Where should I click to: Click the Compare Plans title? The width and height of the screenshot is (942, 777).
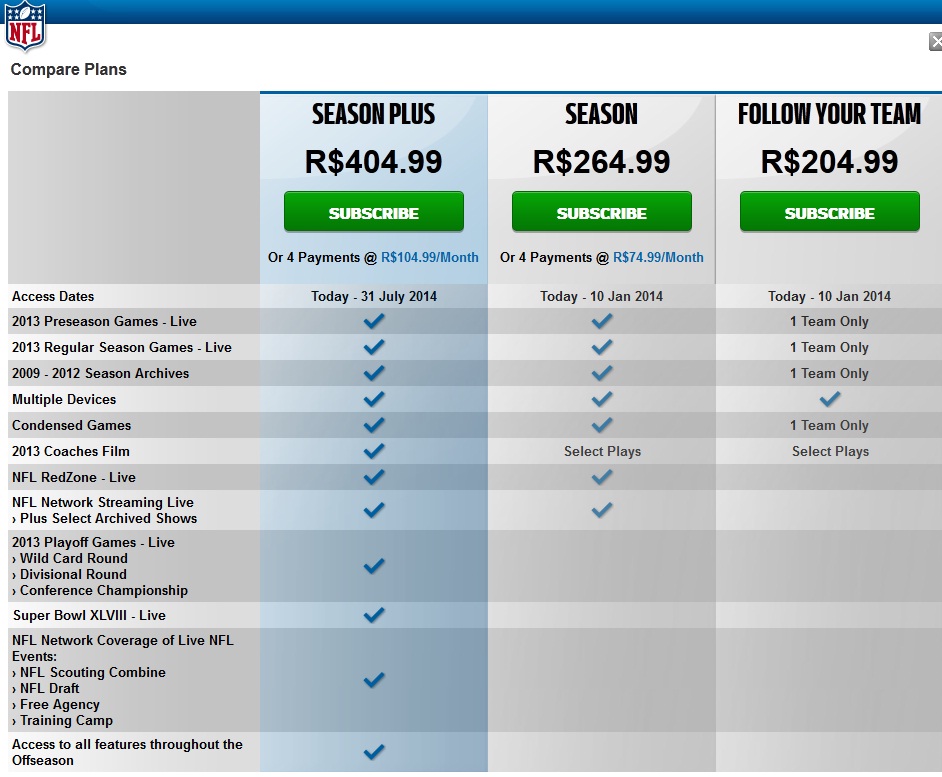point(68,70)
